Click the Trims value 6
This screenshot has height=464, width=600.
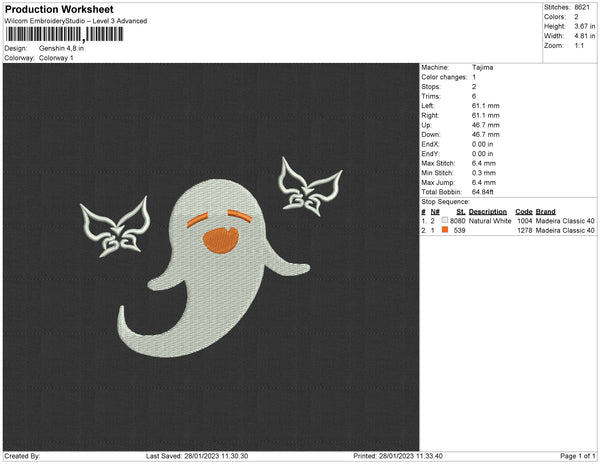pyautogui.click(x=474, y=96)
